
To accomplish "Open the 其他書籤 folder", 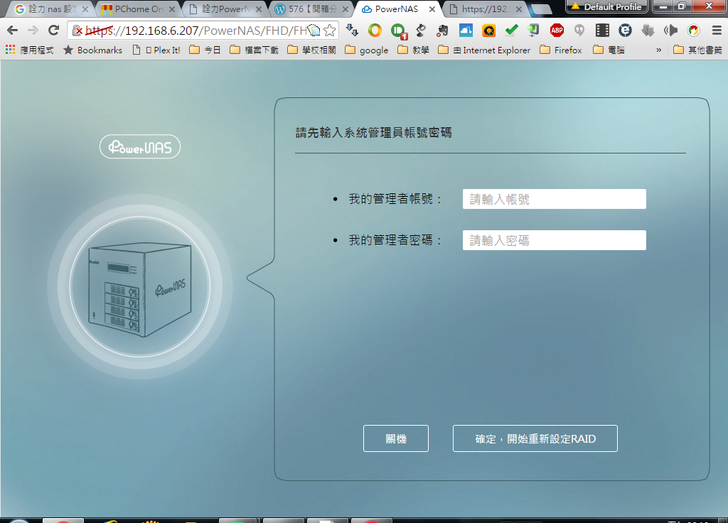I will click(x=697, y=50).
